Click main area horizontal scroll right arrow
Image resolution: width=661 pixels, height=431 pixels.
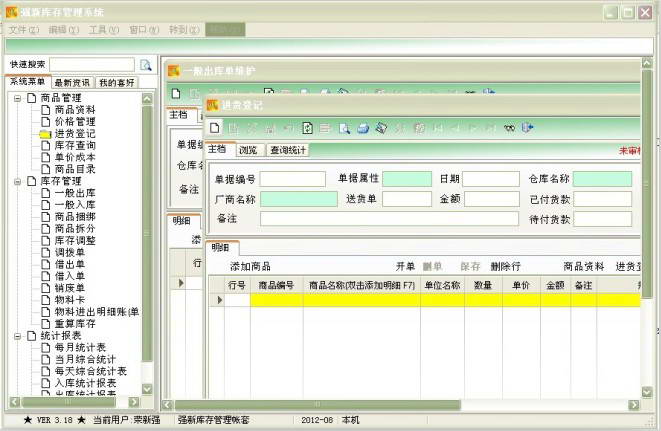[x=634, y=405]
